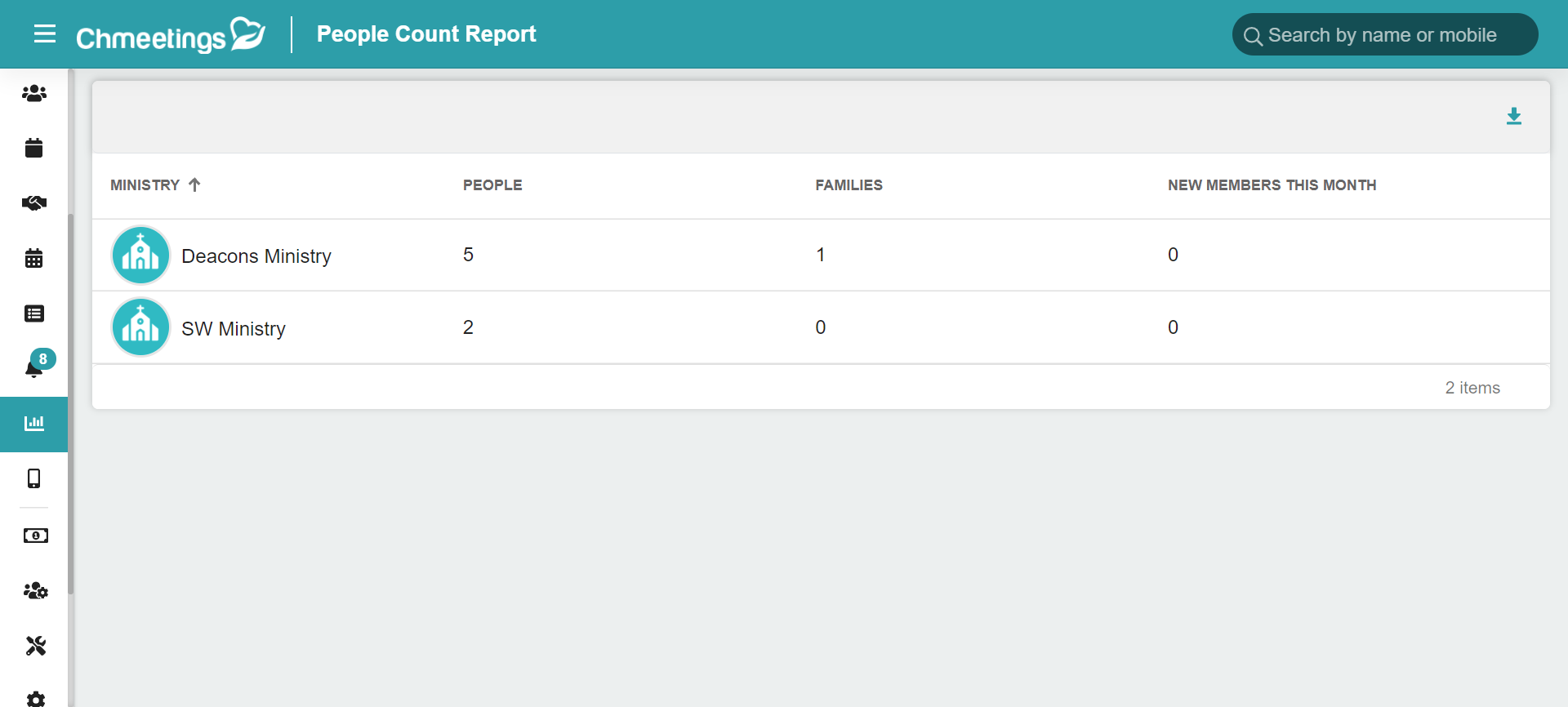This screenshot has width=1568, height=707.
Task: Open the calendar events sidebar icon
Action: [34, 148]
